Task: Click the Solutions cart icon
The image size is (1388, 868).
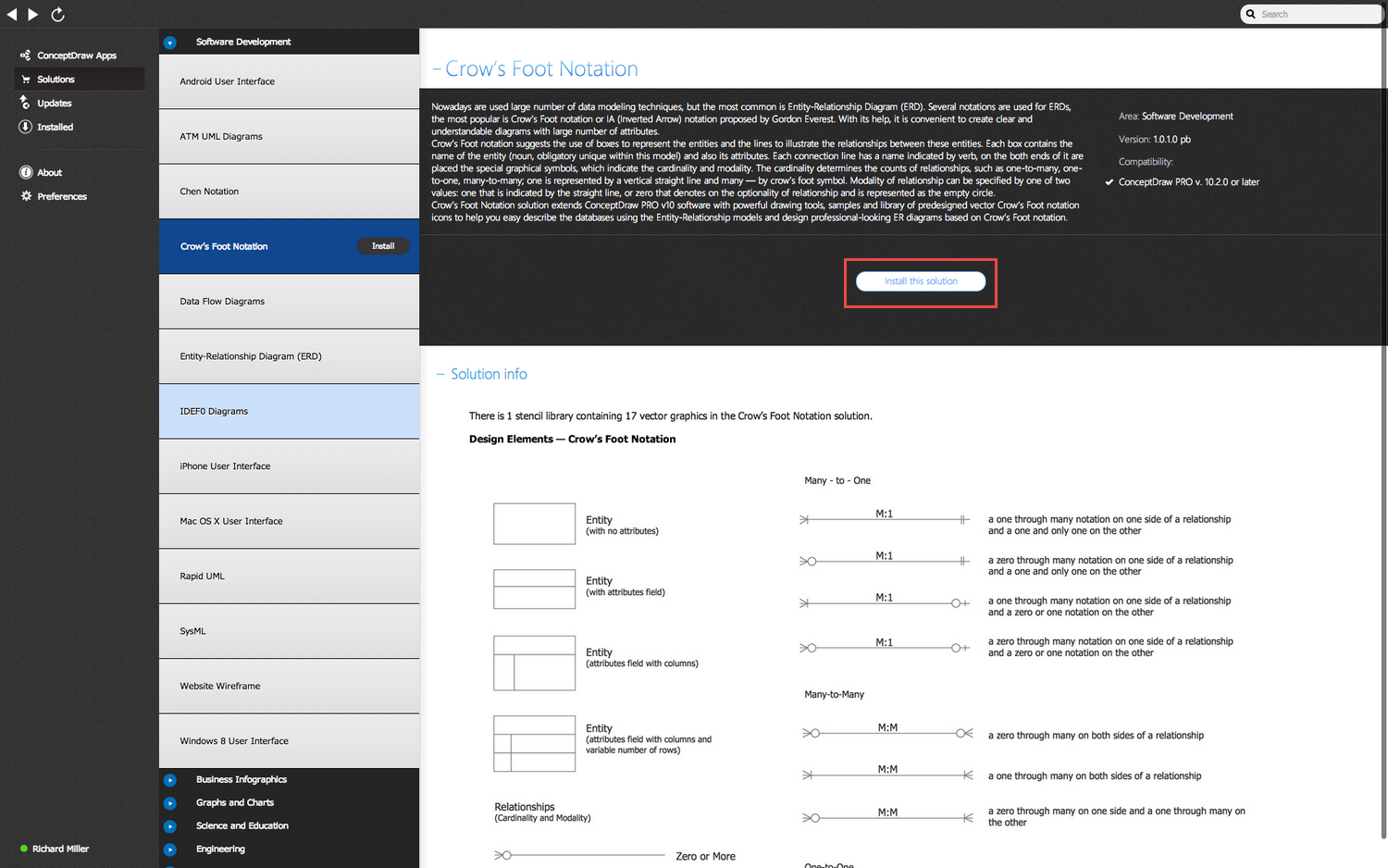Action: (x=26, y=80)
